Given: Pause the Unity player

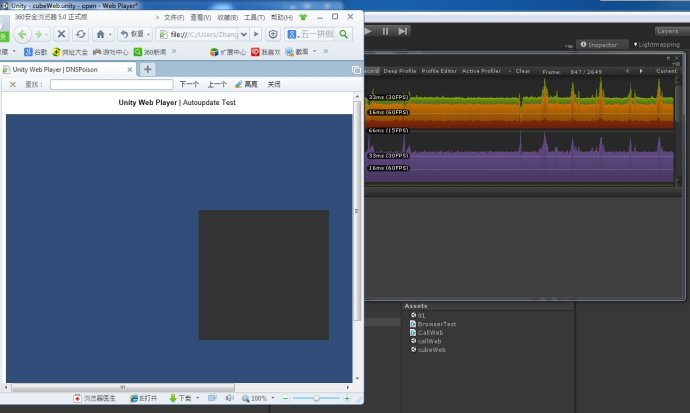Looking at the screenshot, I should [x=386, y=31].
